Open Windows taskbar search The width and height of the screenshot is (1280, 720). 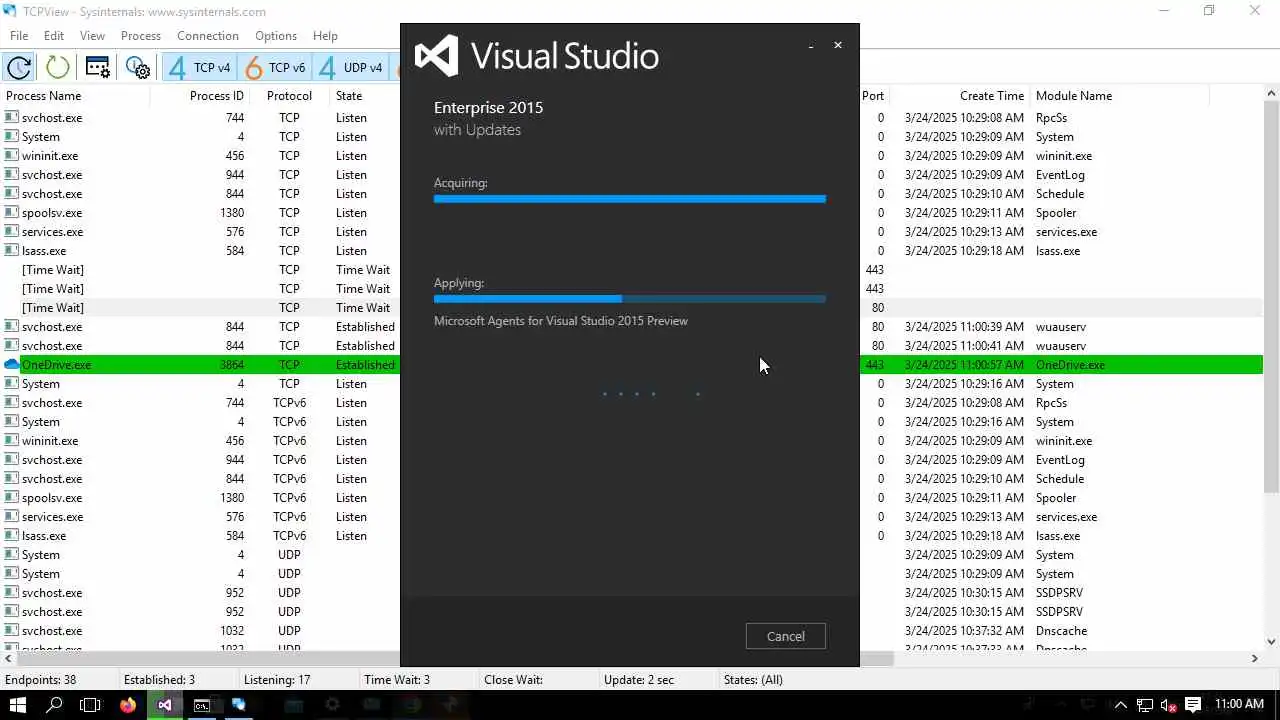pos(55,705)
